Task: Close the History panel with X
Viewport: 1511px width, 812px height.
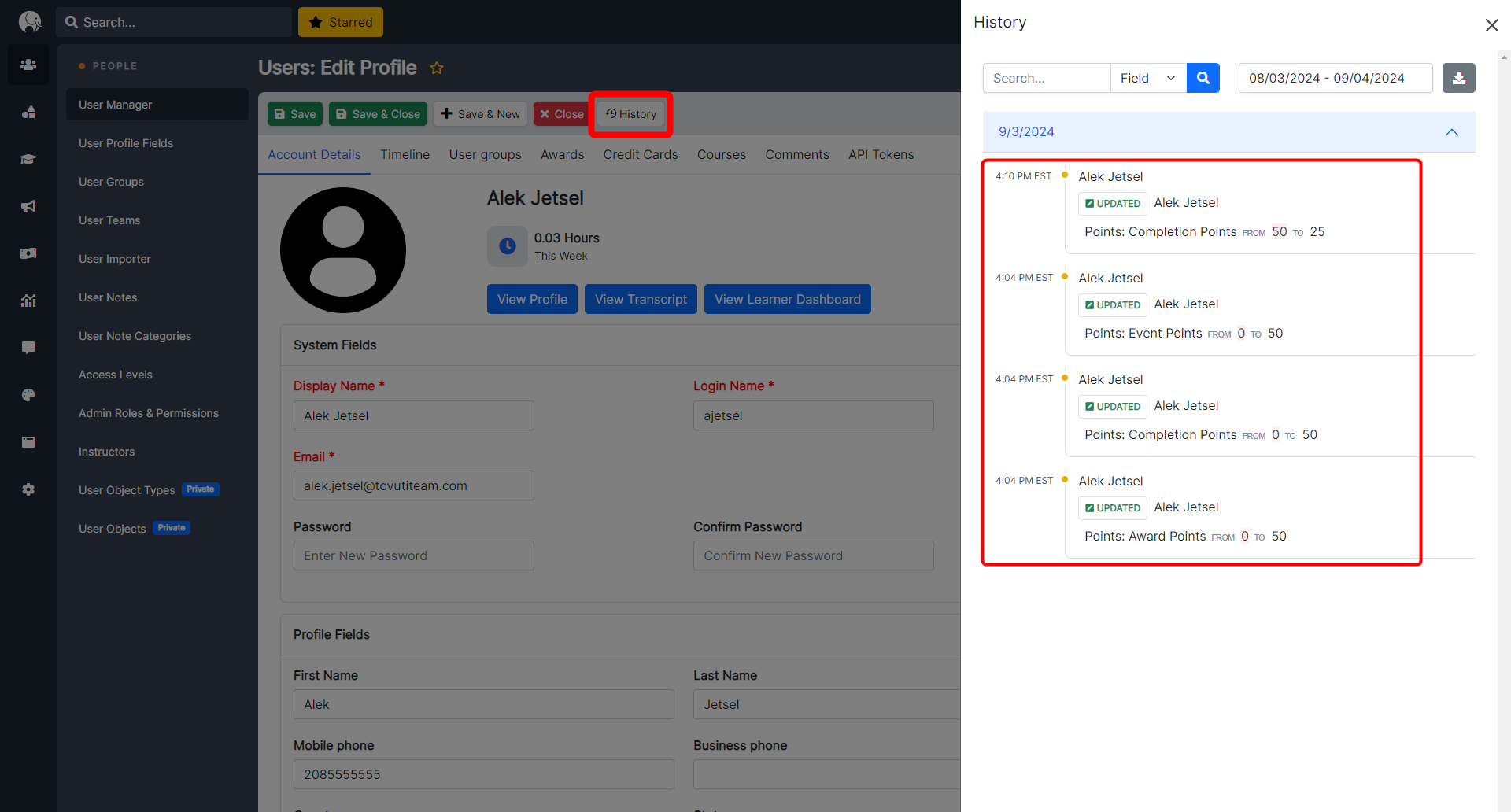Action: click(1491, 25)
